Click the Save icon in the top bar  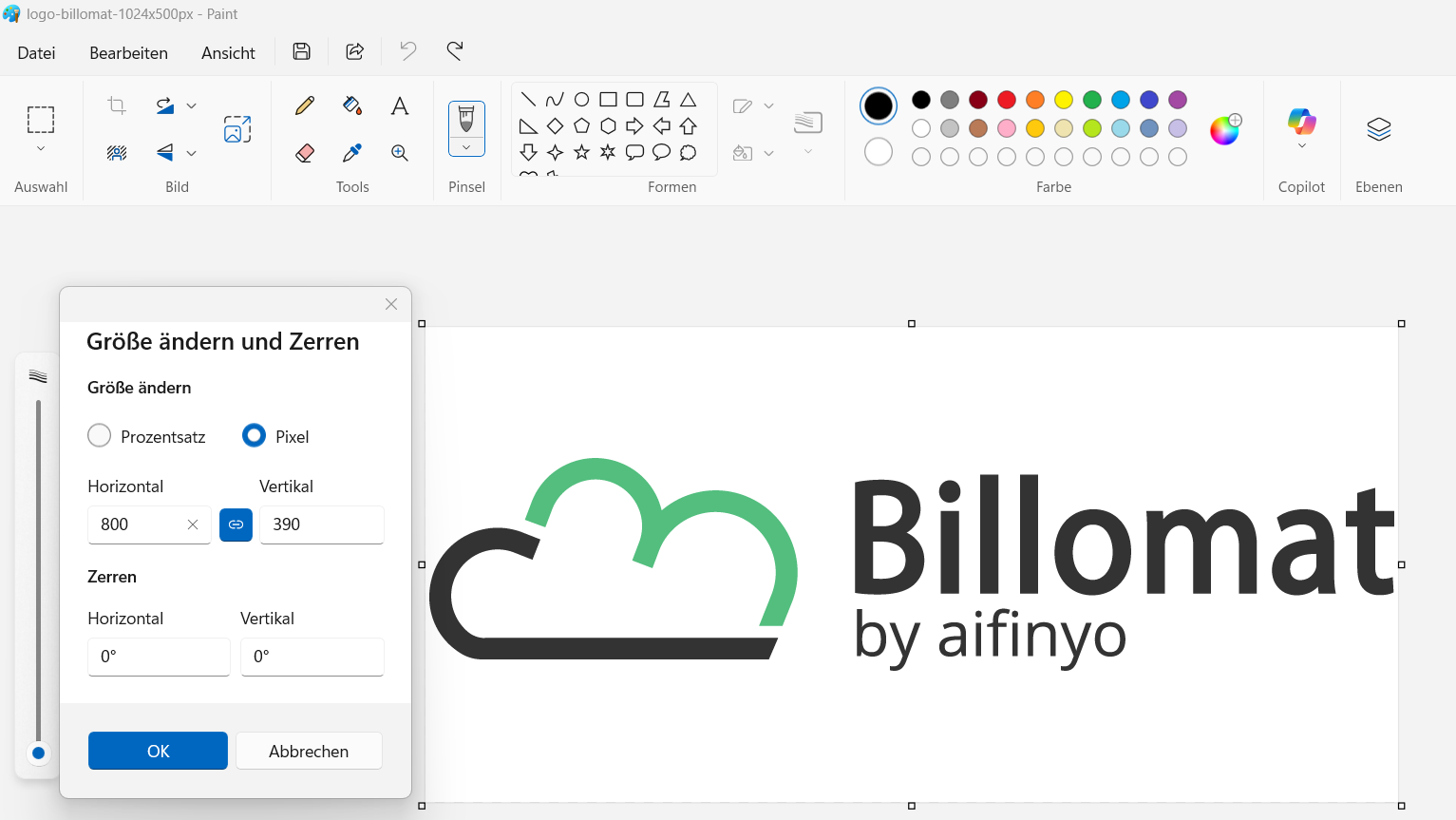[301, 51]
